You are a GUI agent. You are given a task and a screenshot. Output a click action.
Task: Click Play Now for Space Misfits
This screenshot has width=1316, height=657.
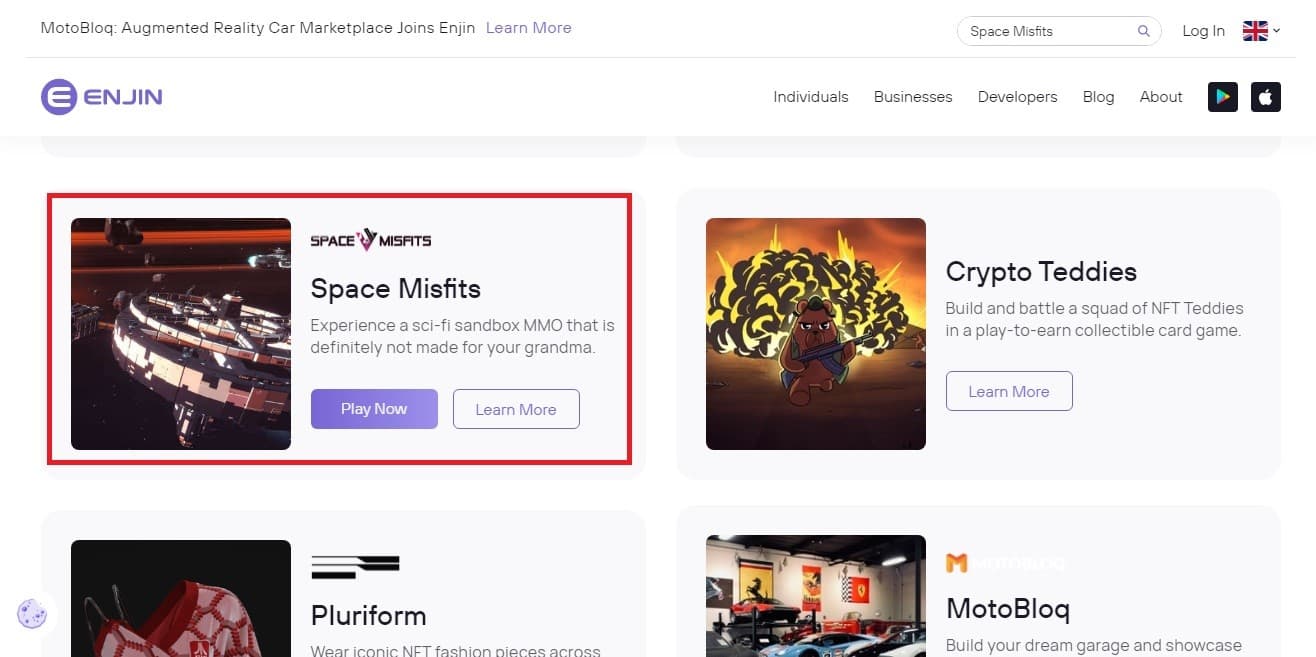[x=374, y=409]
